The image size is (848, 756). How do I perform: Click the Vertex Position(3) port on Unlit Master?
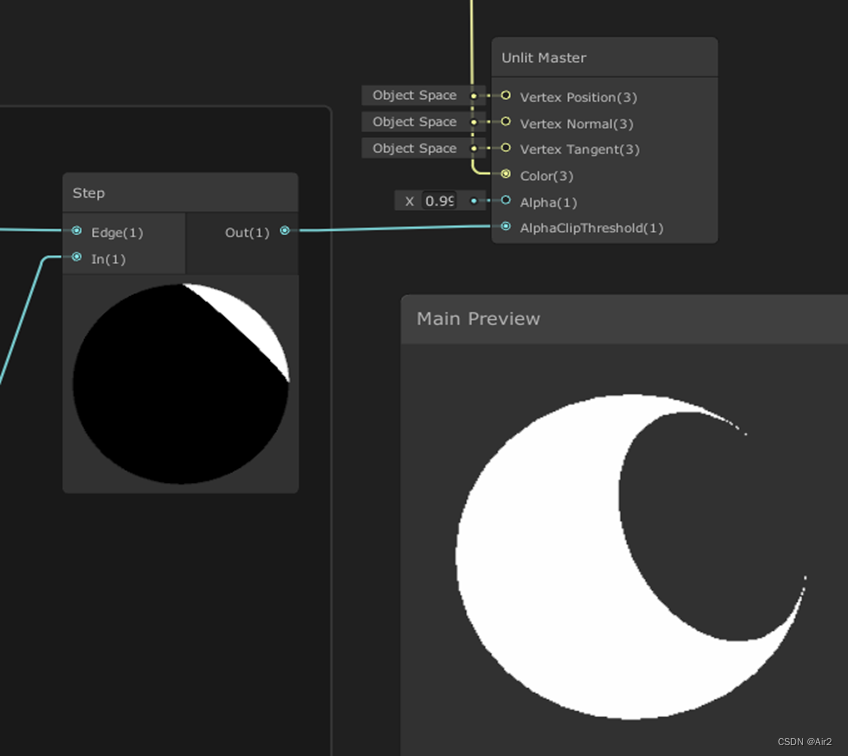click(x=506, y=96)
